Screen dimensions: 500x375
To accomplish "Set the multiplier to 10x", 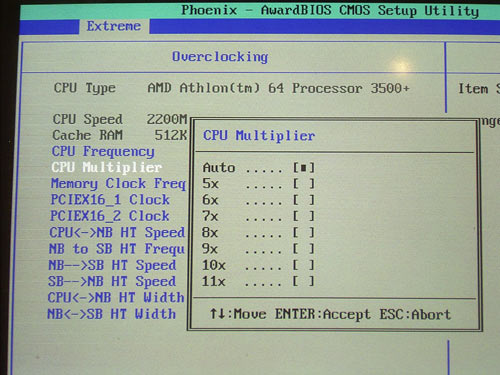I will pyautogui.click(x=259, y=265).
